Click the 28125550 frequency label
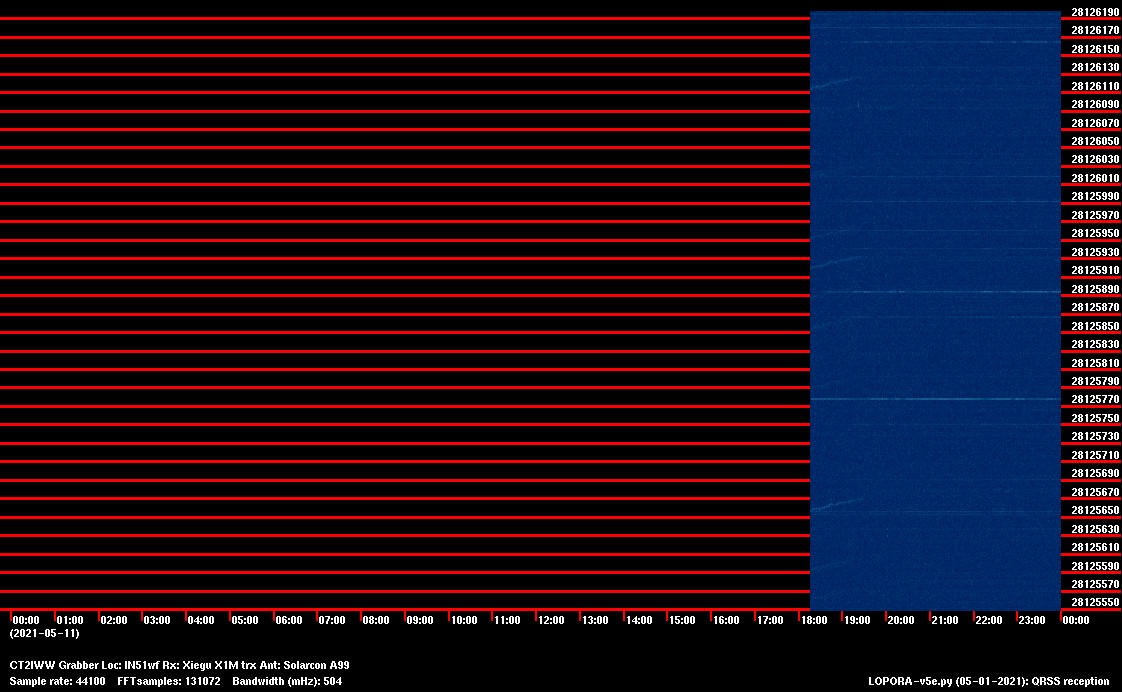The width and height of the screenshot is (1122, 692). [1095, 603]
